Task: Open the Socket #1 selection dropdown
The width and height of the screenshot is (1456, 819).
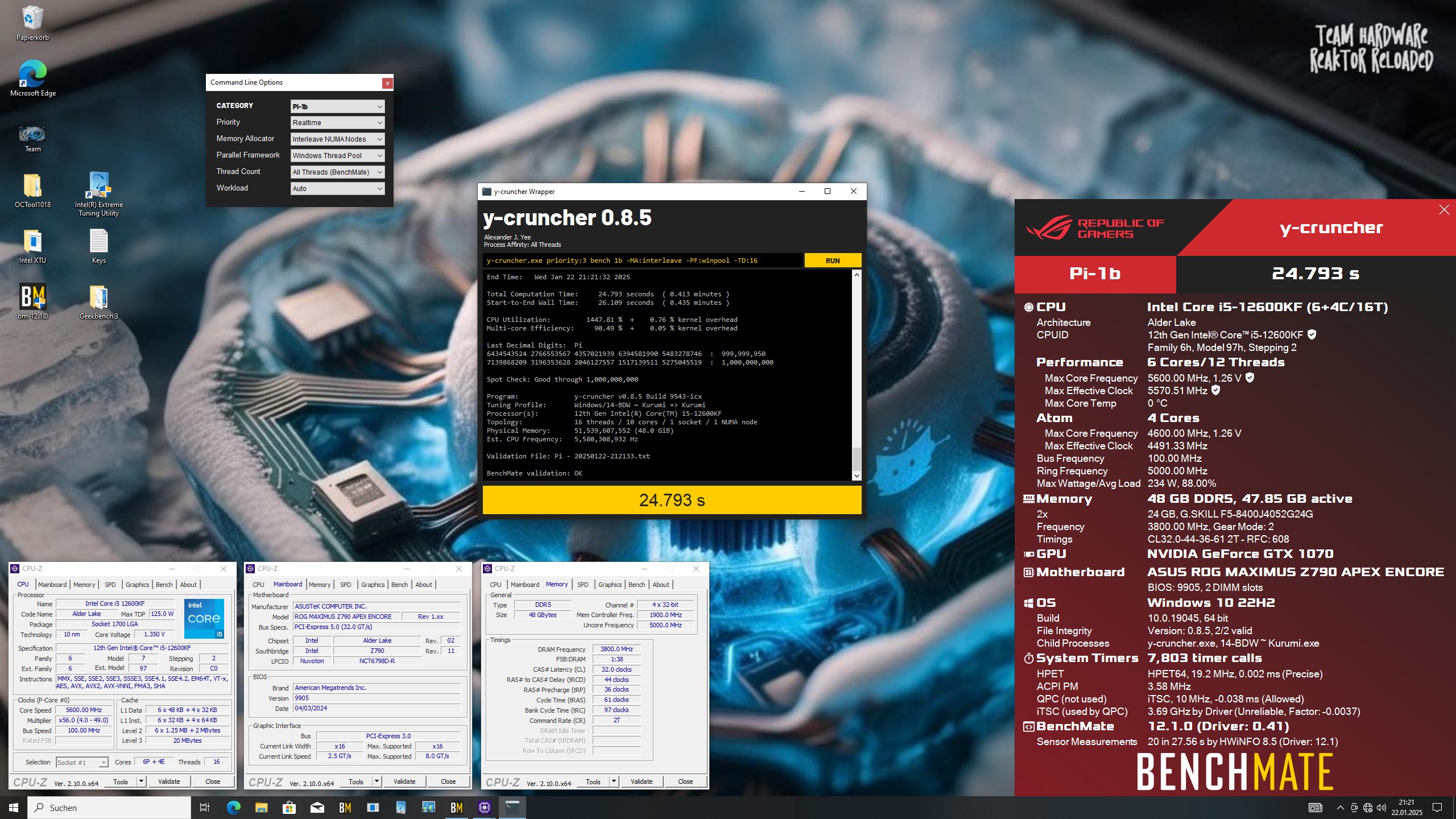Action: (x=82, y=763)
